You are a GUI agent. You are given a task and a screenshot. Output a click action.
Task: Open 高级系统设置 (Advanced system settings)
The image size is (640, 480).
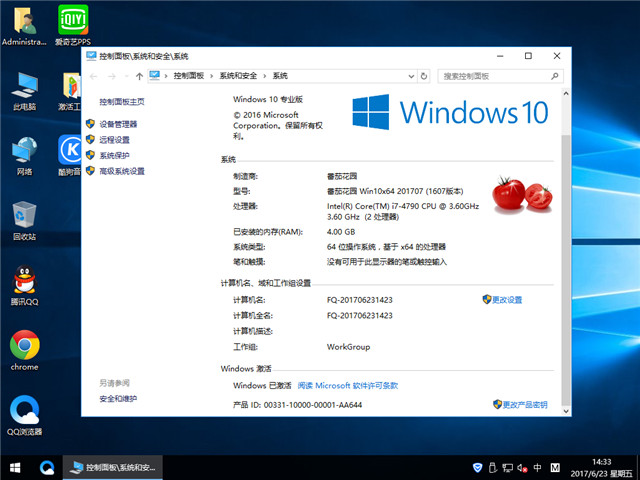122,171
